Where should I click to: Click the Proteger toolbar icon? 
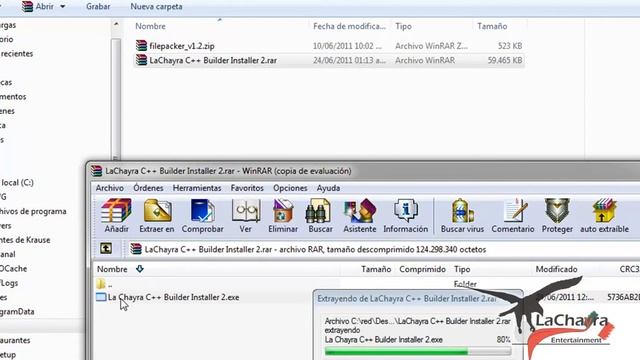click(557, 216)
